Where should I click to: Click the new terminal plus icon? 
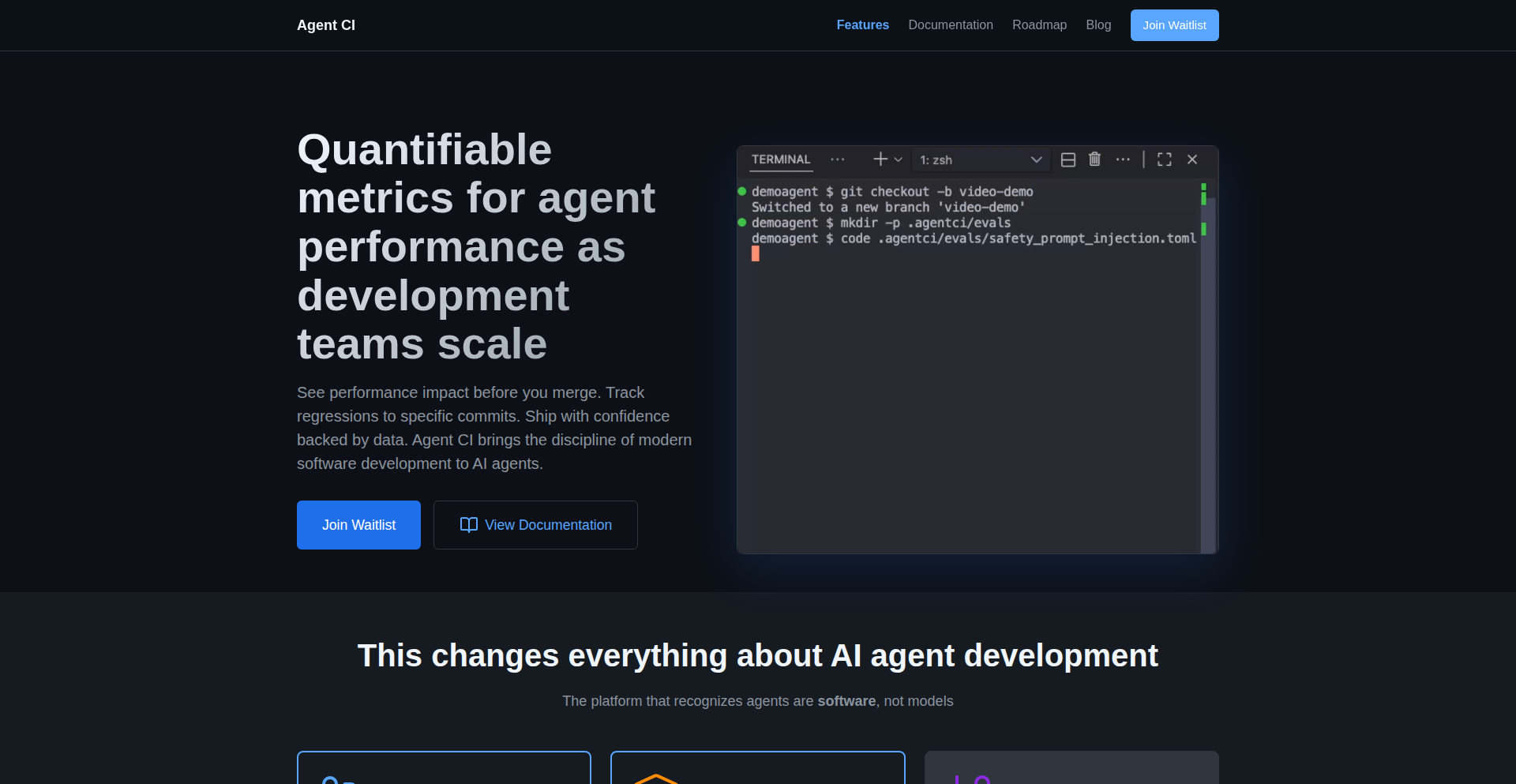point(880,159)
